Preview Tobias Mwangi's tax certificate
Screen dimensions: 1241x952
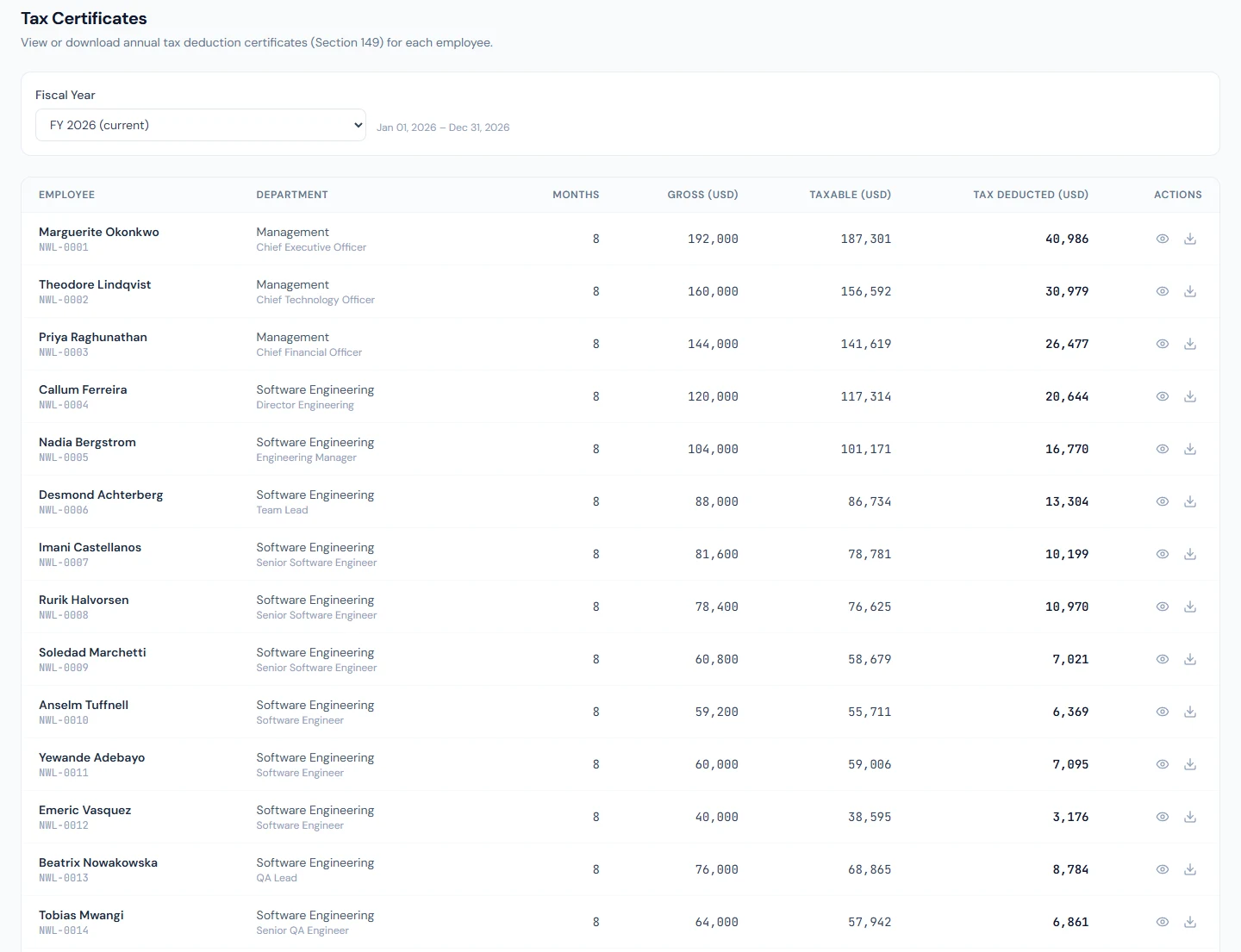point(1163,922)
